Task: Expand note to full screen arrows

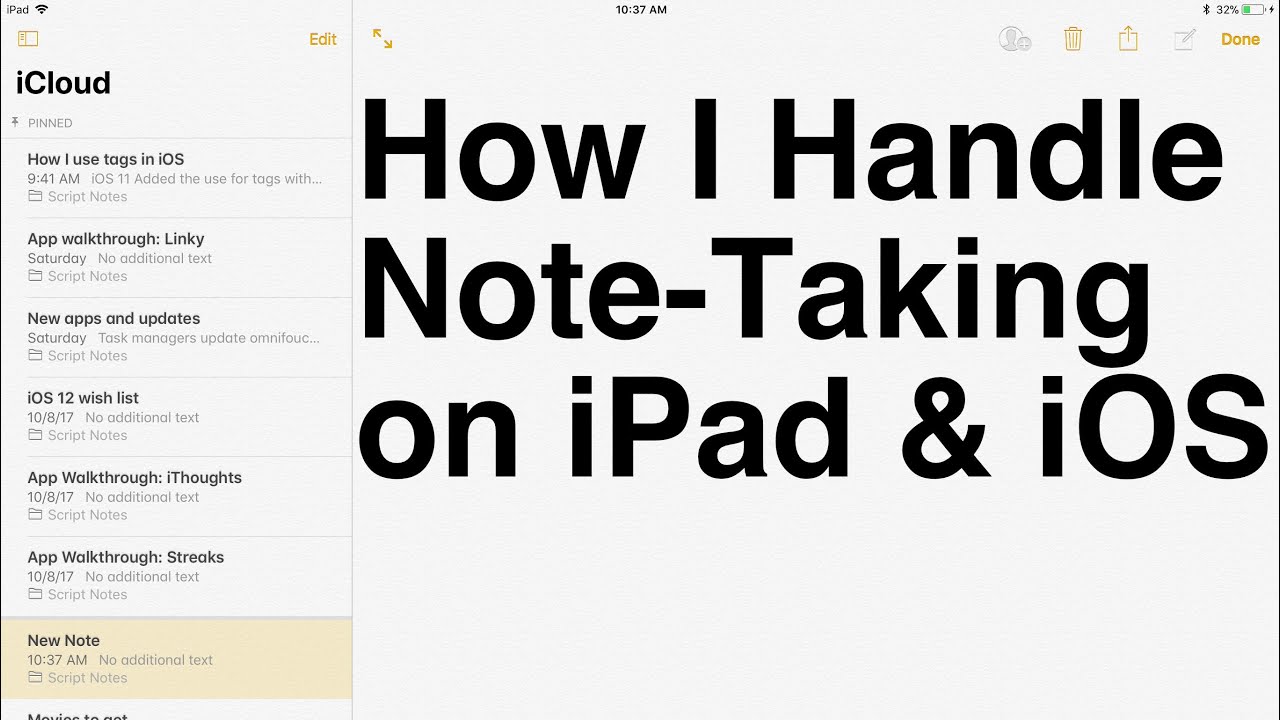Action: [x=382, y=39]
